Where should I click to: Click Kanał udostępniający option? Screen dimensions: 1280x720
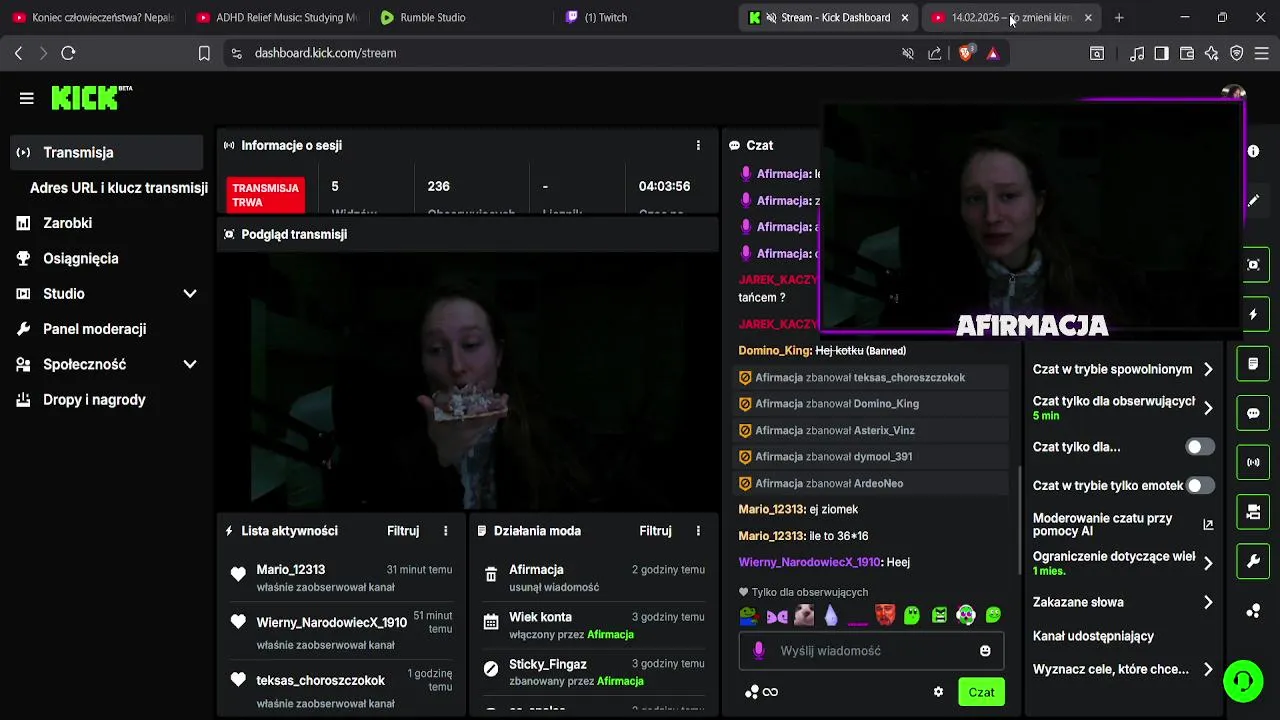[x=1093, y=636]
